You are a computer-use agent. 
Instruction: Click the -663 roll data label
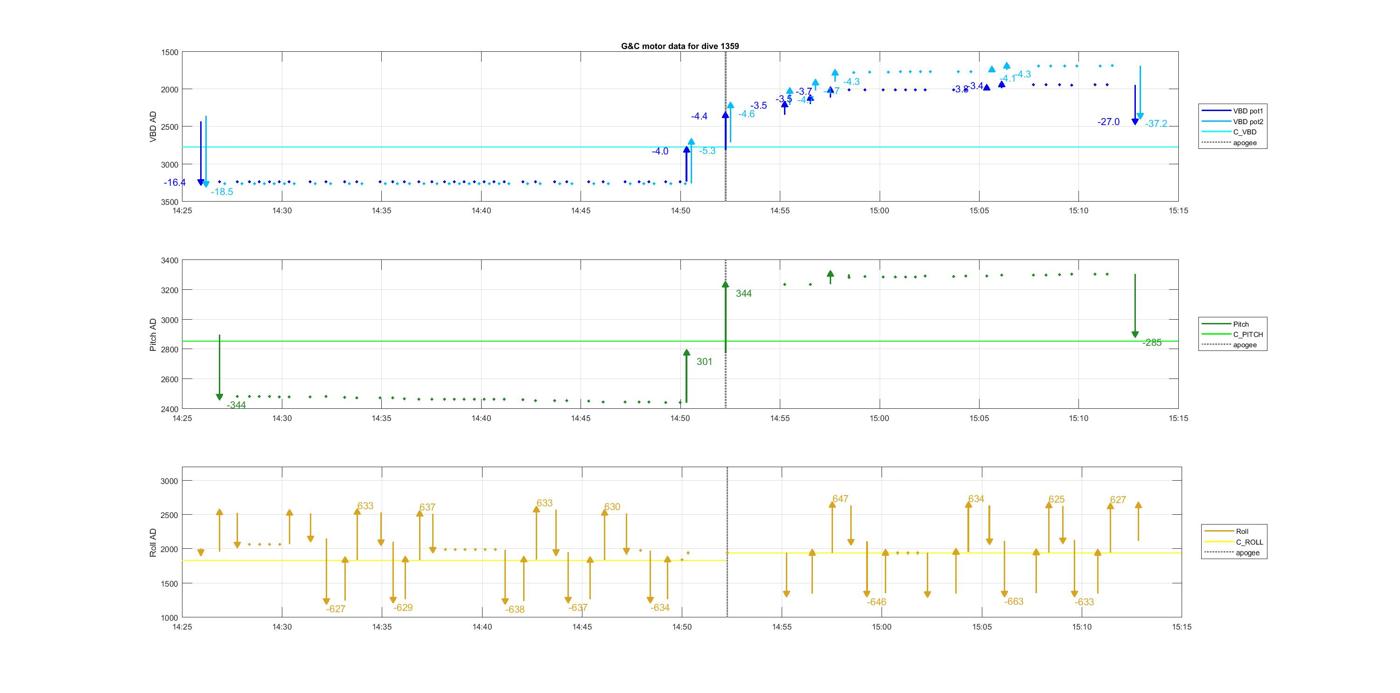(1014, 602)
